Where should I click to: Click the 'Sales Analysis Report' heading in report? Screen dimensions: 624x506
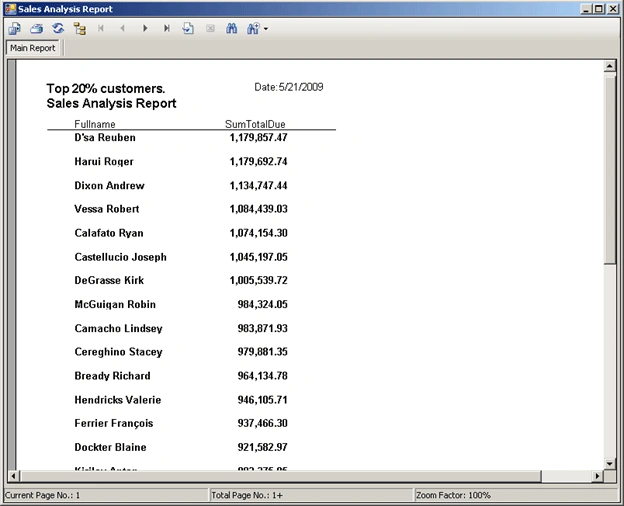click(111, 104)
